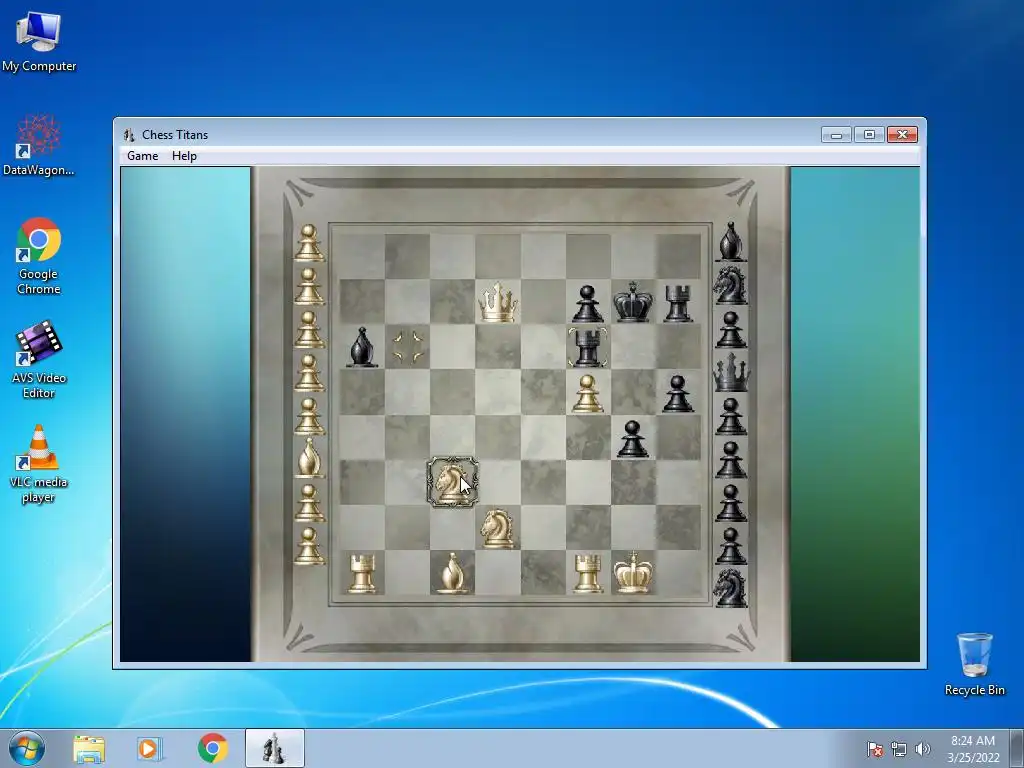Click the captured black bishop at the top right
1024x768 pixels.
[x=731, y=242]
